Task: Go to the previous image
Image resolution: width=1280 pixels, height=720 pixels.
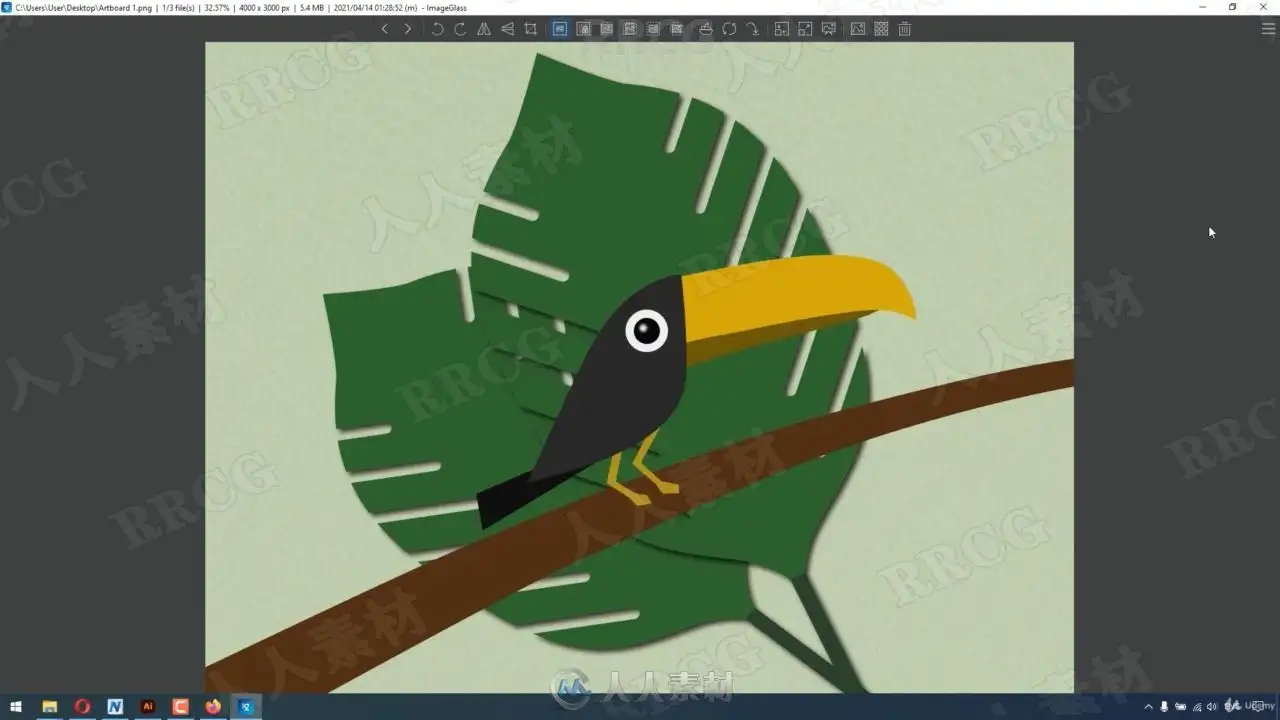Action: pos(385,29)
